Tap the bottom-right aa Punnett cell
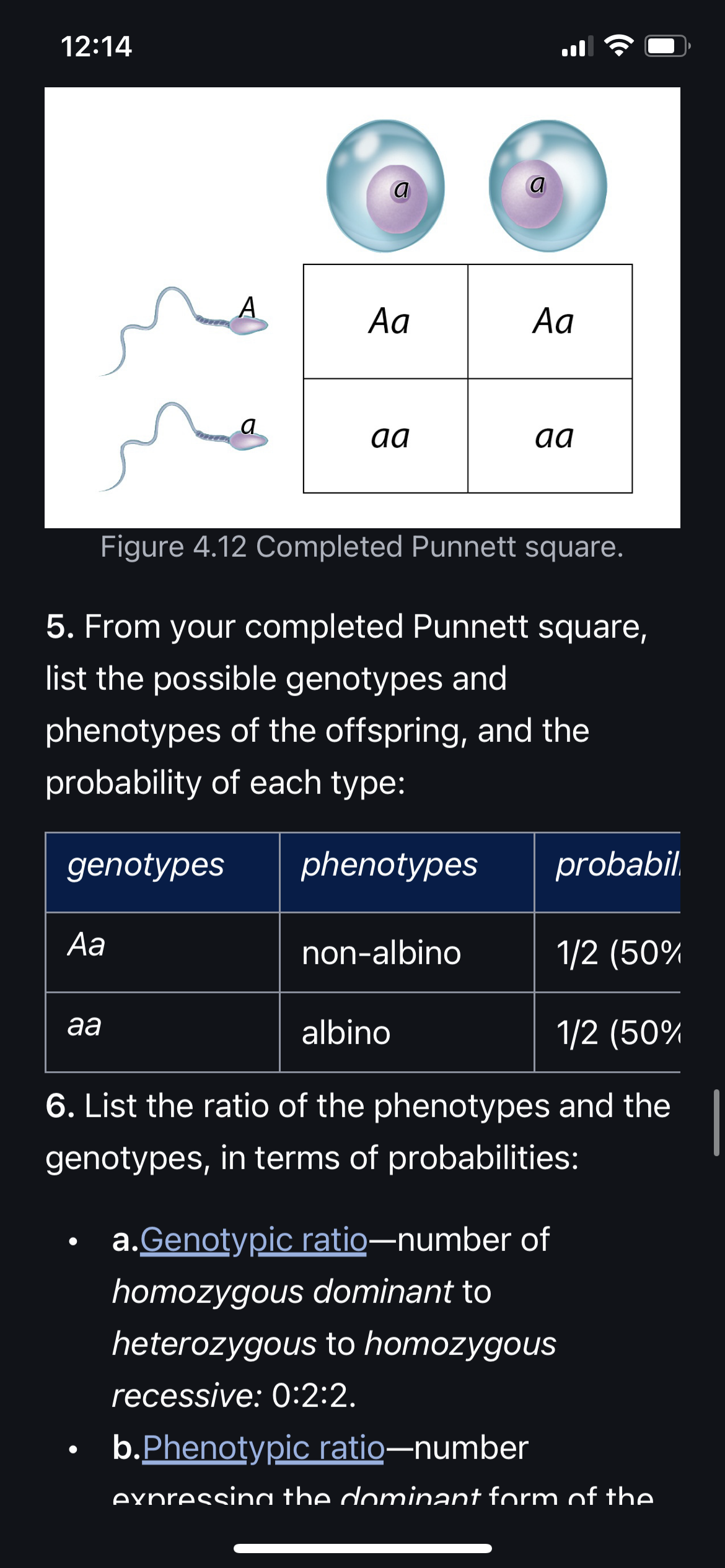 pyautogui.click(x=550, y=436)
